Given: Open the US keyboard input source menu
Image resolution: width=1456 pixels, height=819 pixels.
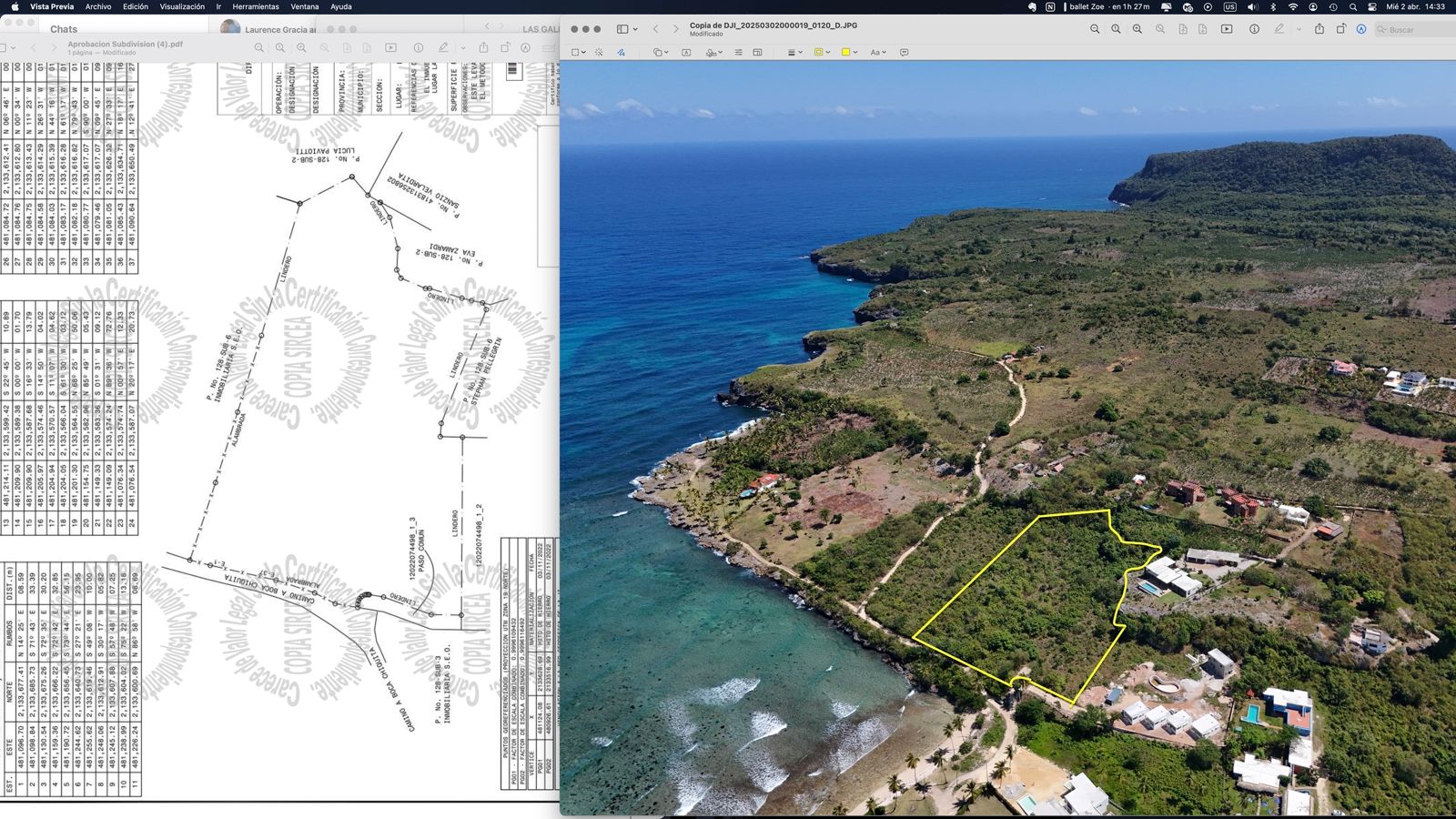Looking at the screenshot, I should pyautogui.click(x=1229, y=6).
